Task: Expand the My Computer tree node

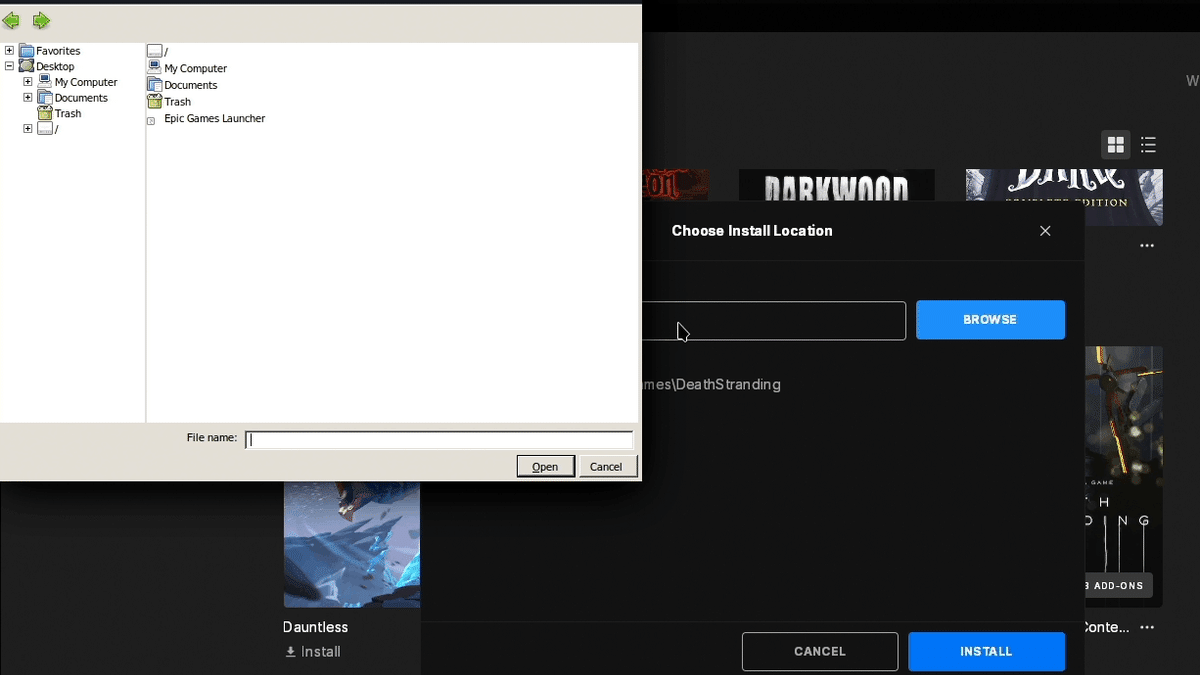Action: click(x=28, y=82)
